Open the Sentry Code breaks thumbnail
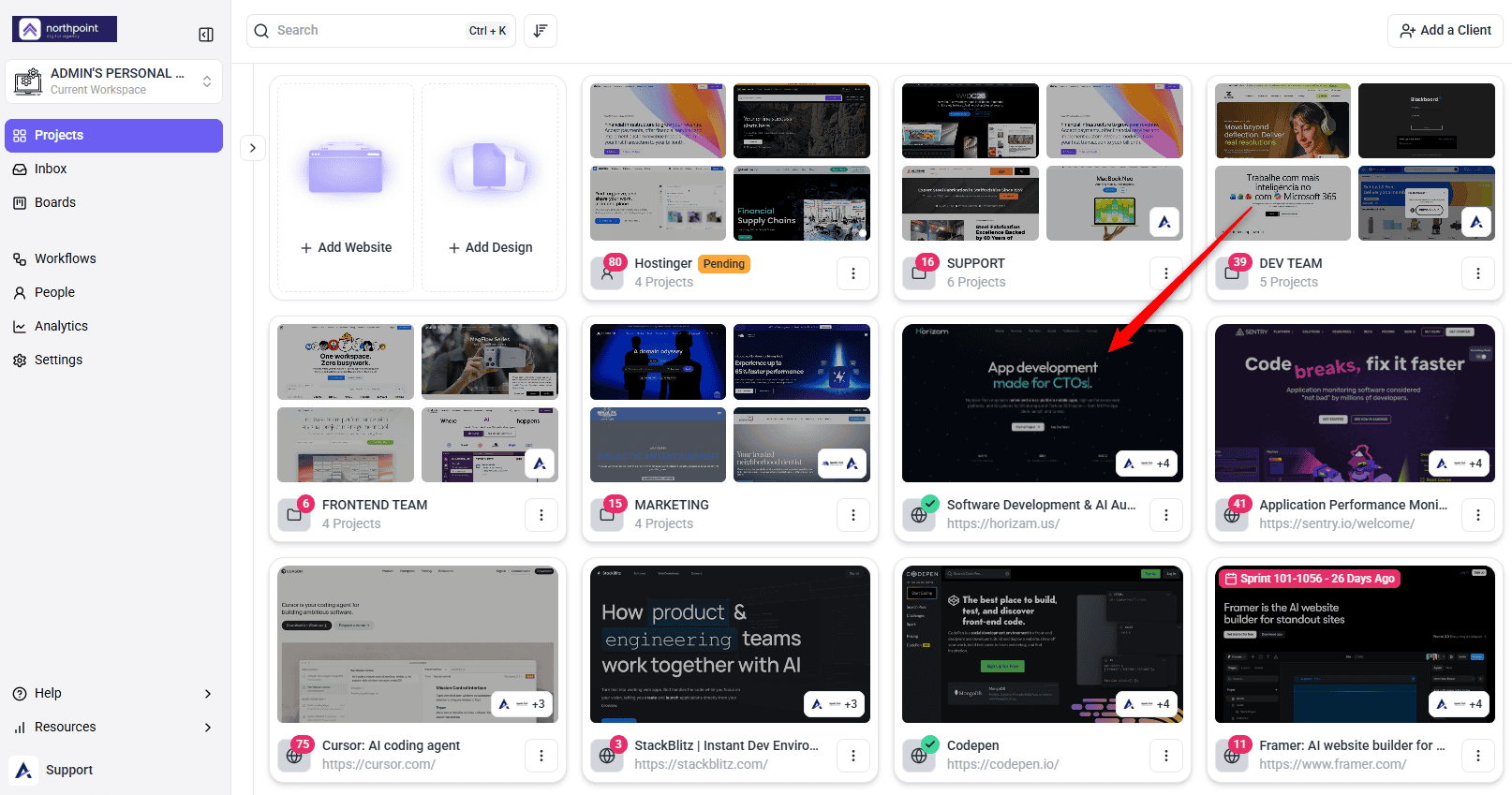Viewport: 1512px width, 795px height. [x=1355, y=404]
